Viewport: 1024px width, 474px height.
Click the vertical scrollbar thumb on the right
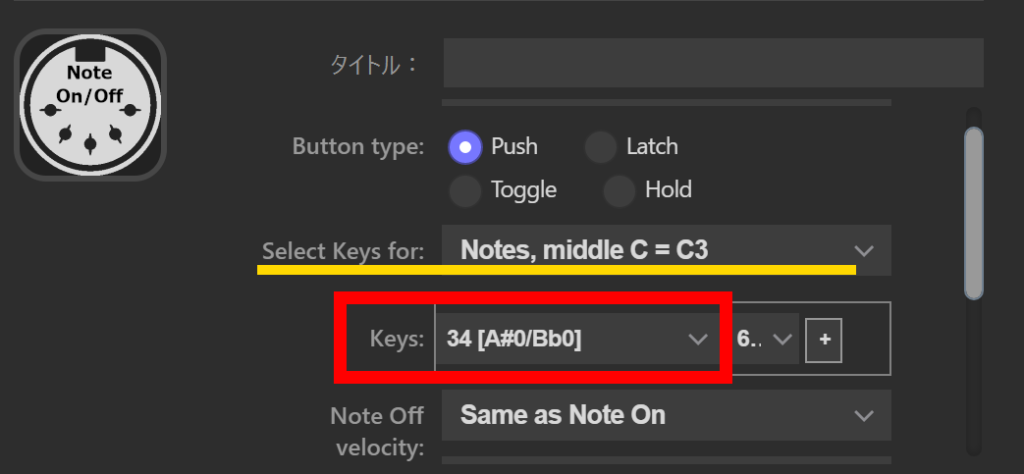tap(973, 212)
